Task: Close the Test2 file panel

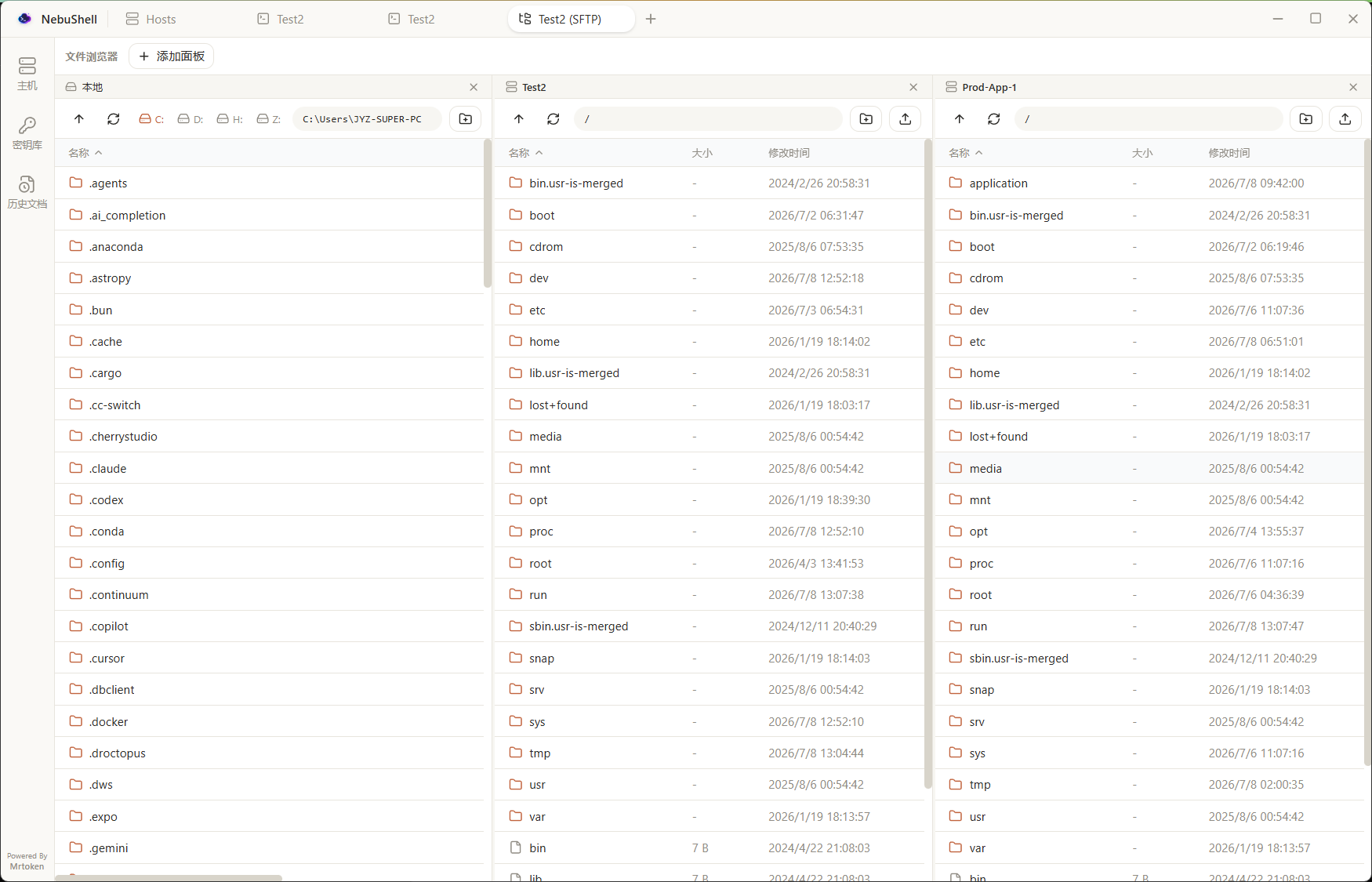Action: coord(913,87)
